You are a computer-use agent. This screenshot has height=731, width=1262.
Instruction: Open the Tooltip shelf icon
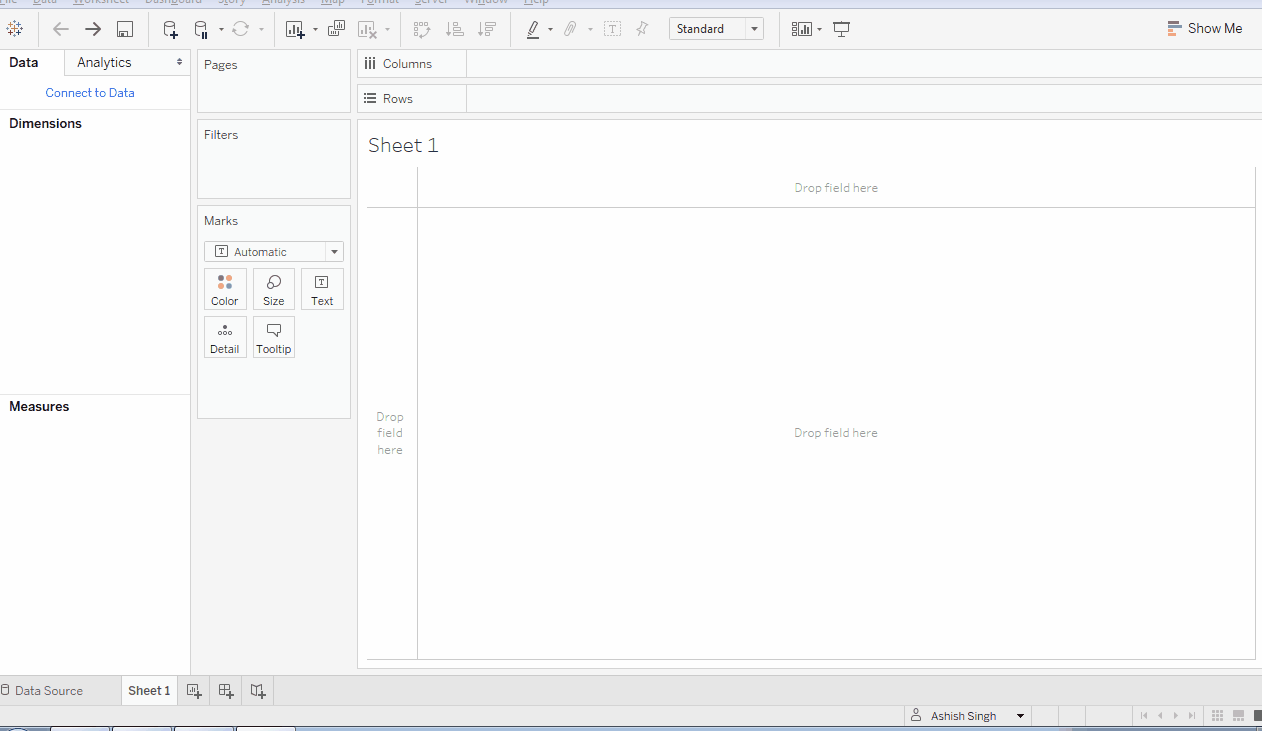click(x=273, y=337)
